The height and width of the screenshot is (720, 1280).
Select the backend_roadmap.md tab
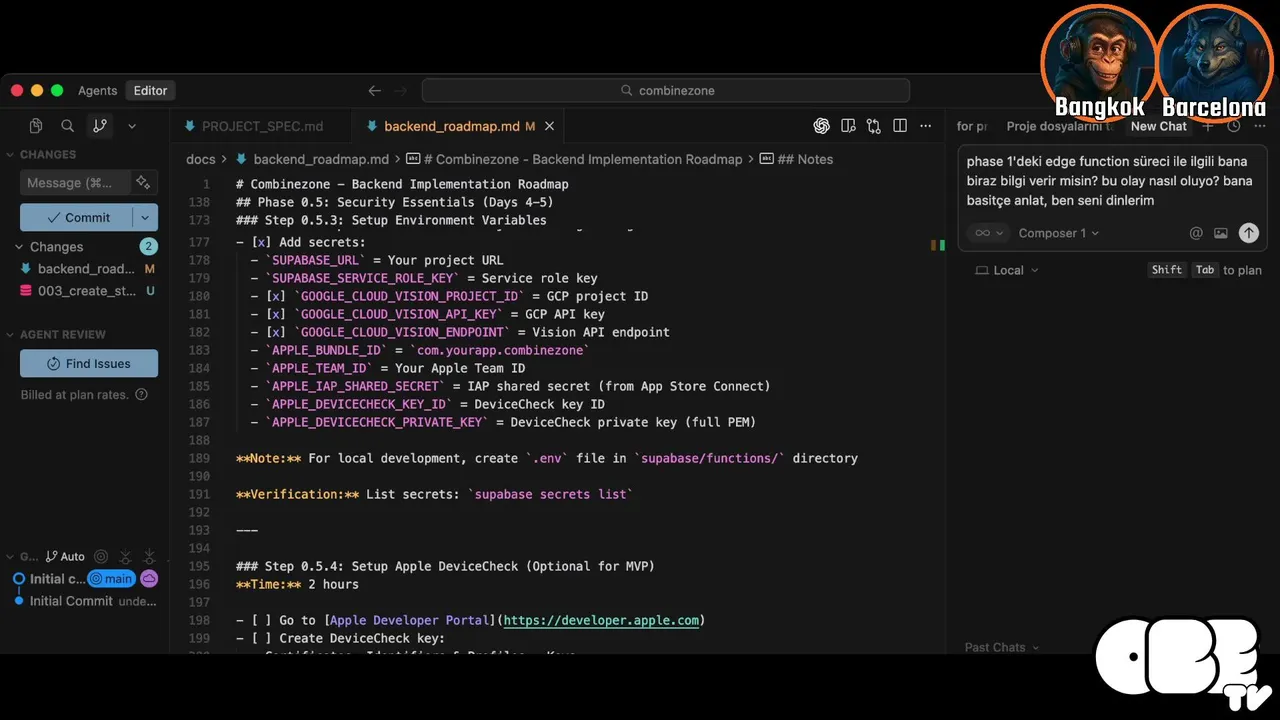pos(452,126)
